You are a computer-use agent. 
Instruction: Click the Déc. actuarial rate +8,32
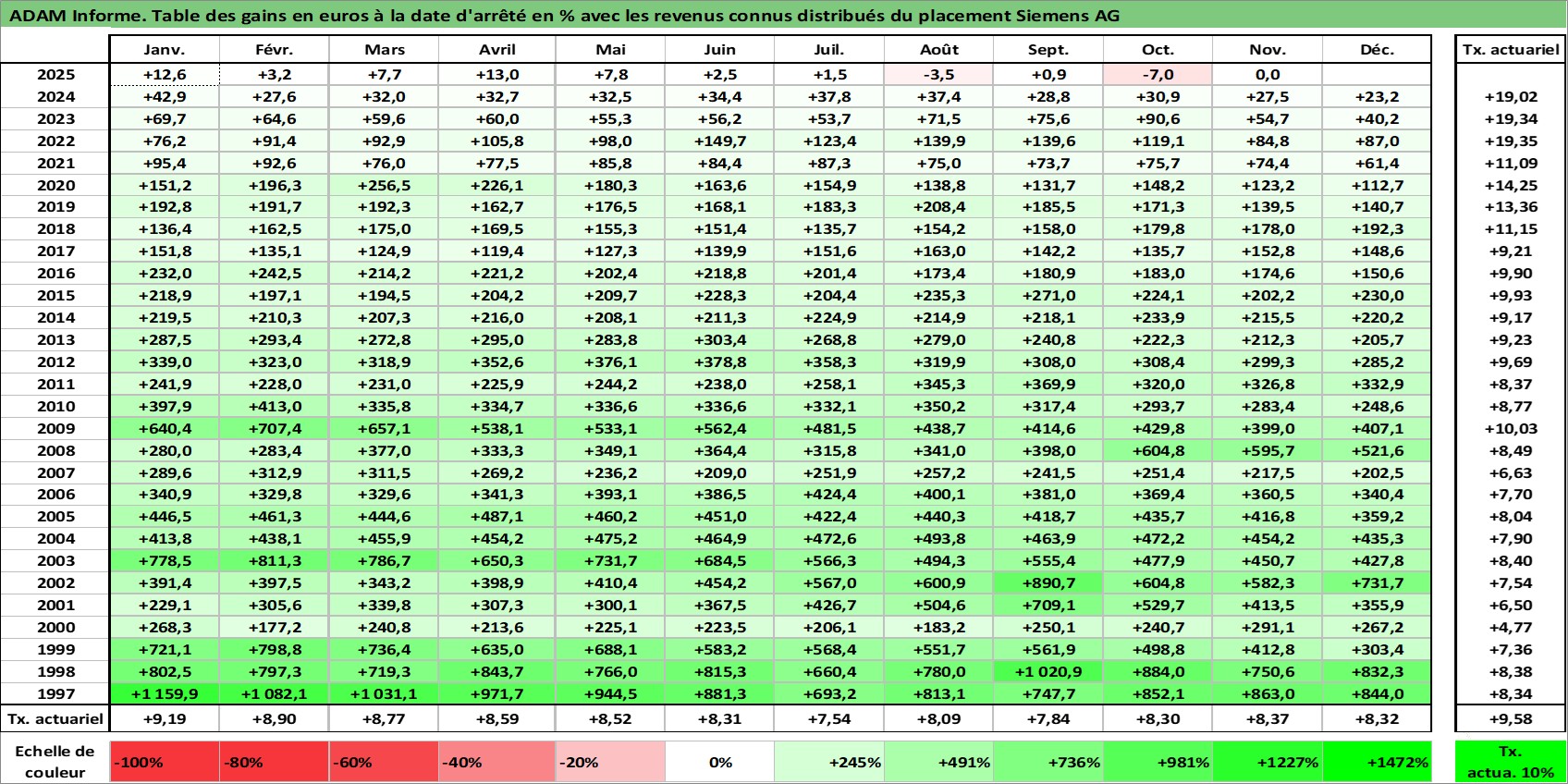click(1377, 718)
